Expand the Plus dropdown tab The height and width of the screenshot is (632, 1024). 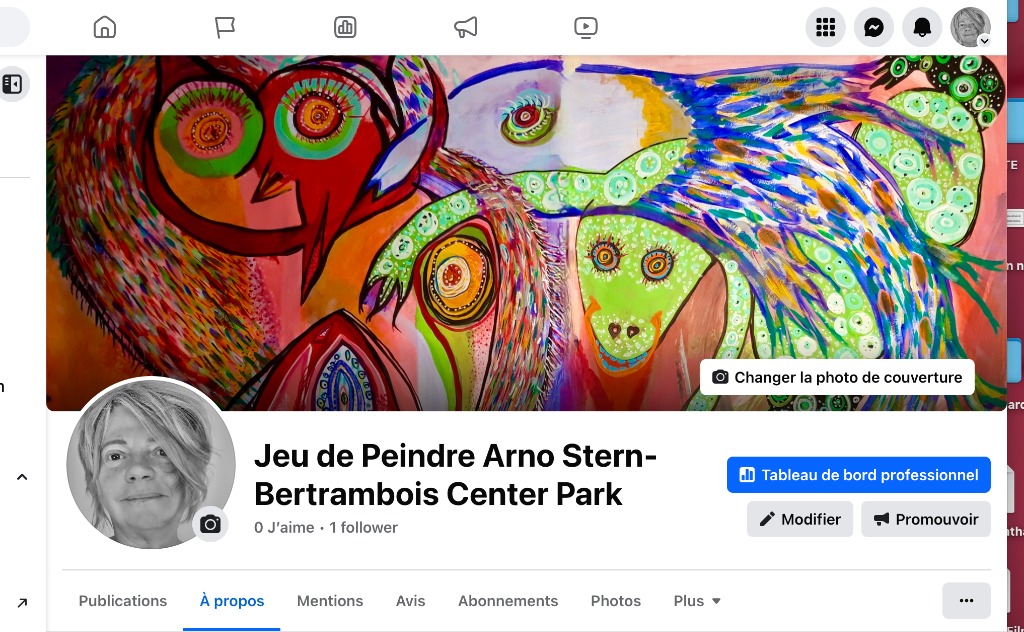(x=697, y=601)
